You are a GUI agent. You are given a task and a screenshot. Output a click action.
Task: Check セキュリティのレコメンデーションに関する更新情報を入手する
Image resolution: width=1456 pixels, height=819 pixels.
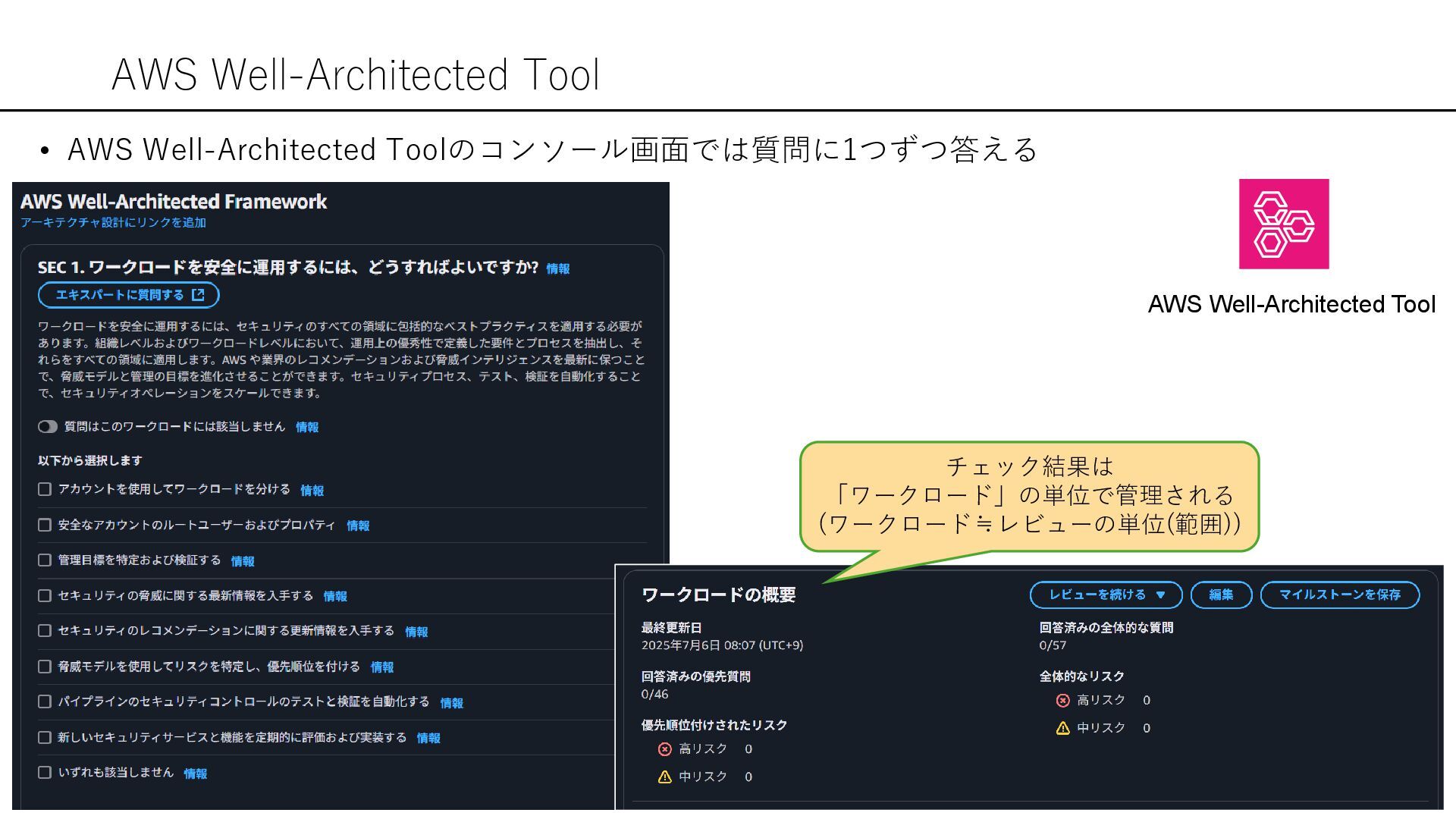click(x=45, y=630)
